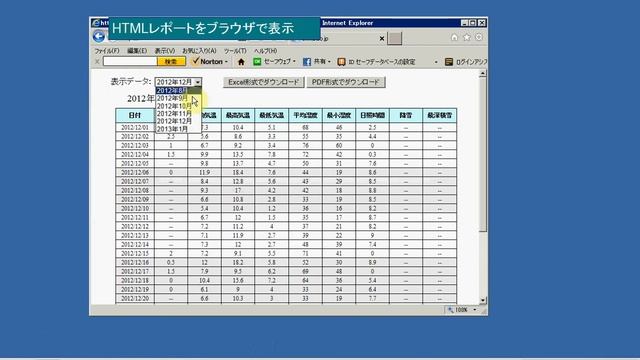640x360 pixels.
Task: Click the scrollbar down arrow
Action: [483, 300]
